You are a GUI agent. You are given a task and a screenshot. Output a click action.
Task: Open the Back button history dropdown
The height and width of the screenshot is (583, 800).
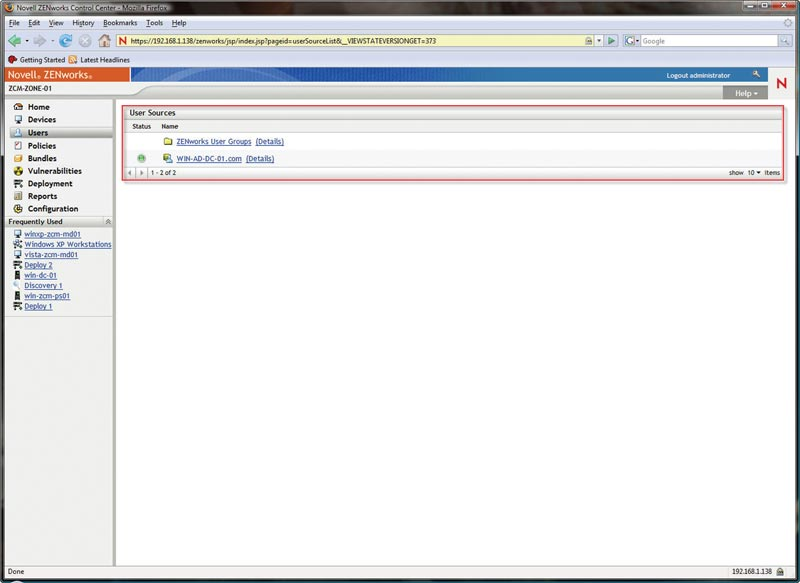click(x=27, y=41)
